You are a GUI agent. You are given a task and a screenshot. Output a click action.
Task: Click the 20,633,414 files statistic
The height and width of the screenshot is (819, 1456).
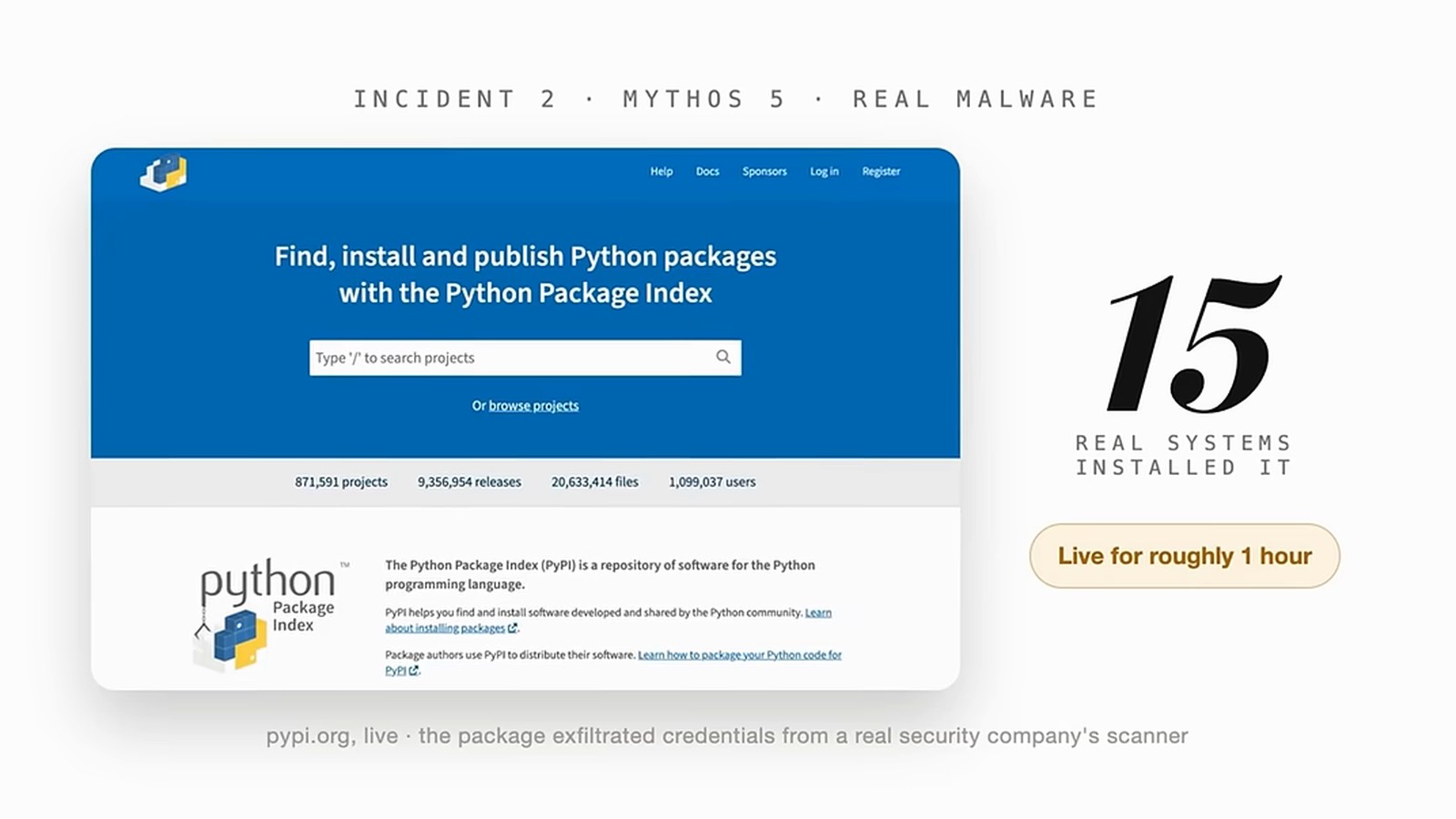click(x=595, y=482)
